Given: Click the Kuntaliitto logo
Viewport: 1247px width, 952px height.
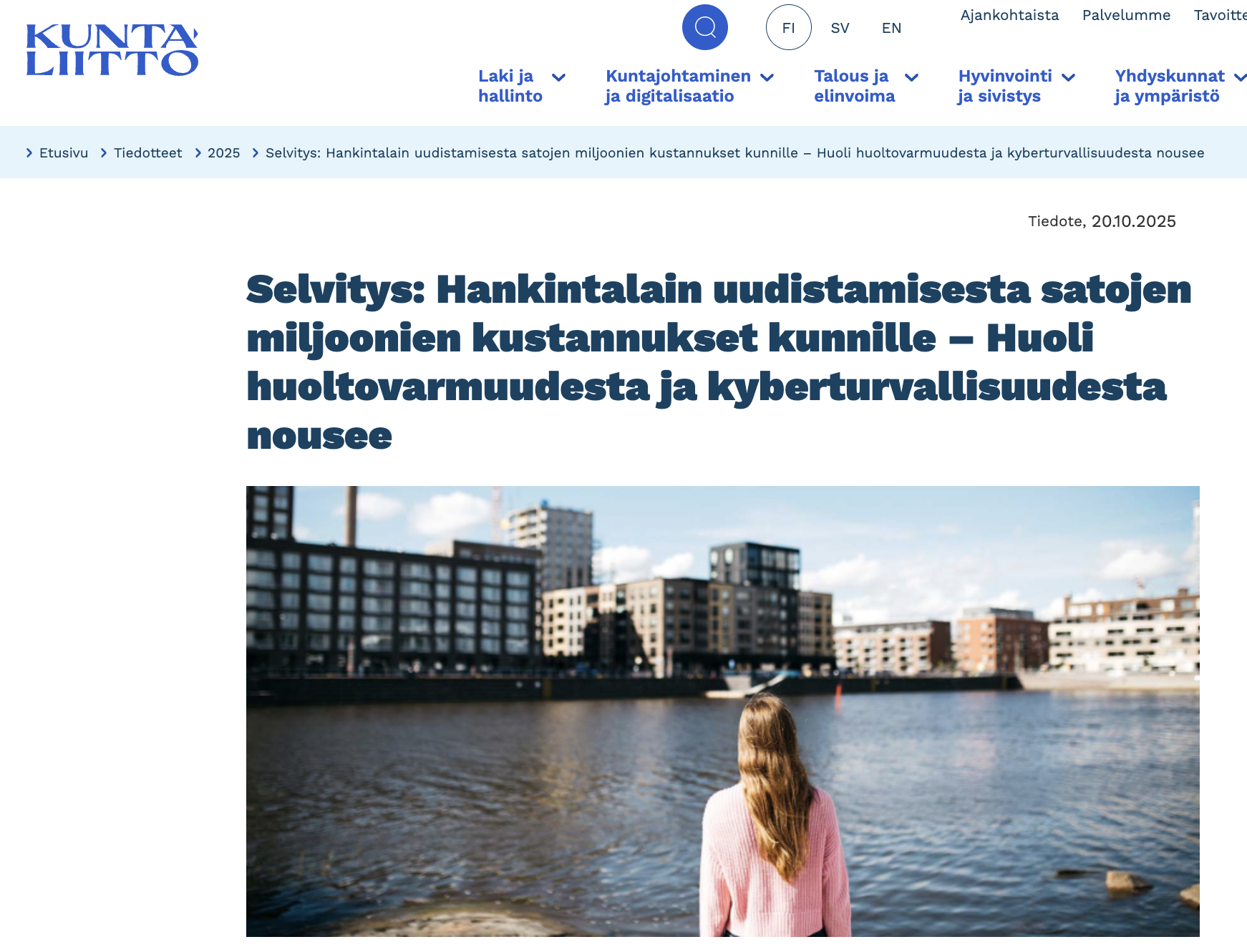Looking at the screenshot, I should tap(112, 50).
